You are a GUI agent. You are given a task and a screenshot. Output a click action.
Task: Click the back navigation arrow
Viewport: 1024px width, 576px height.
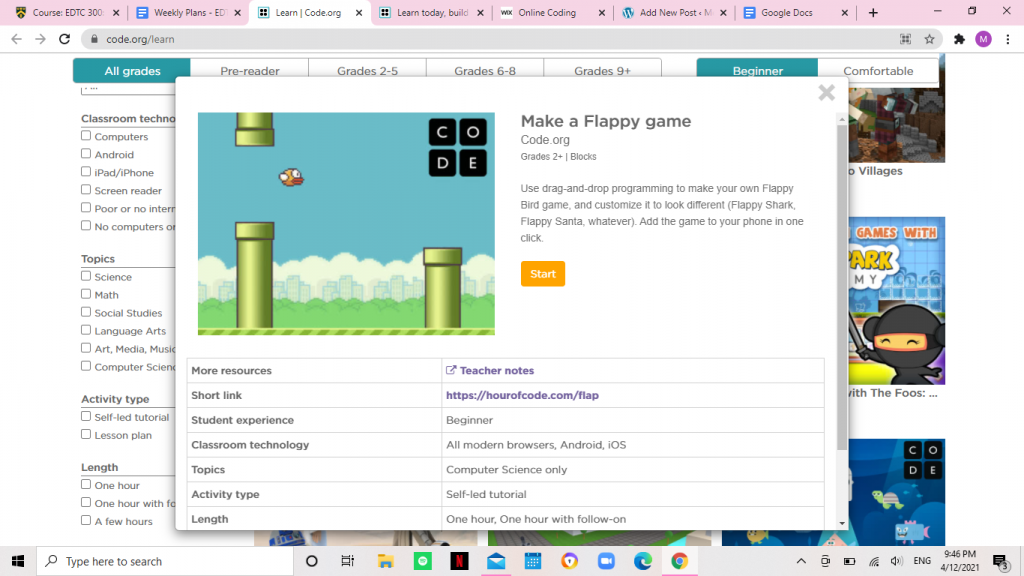[x=17, y=39]
